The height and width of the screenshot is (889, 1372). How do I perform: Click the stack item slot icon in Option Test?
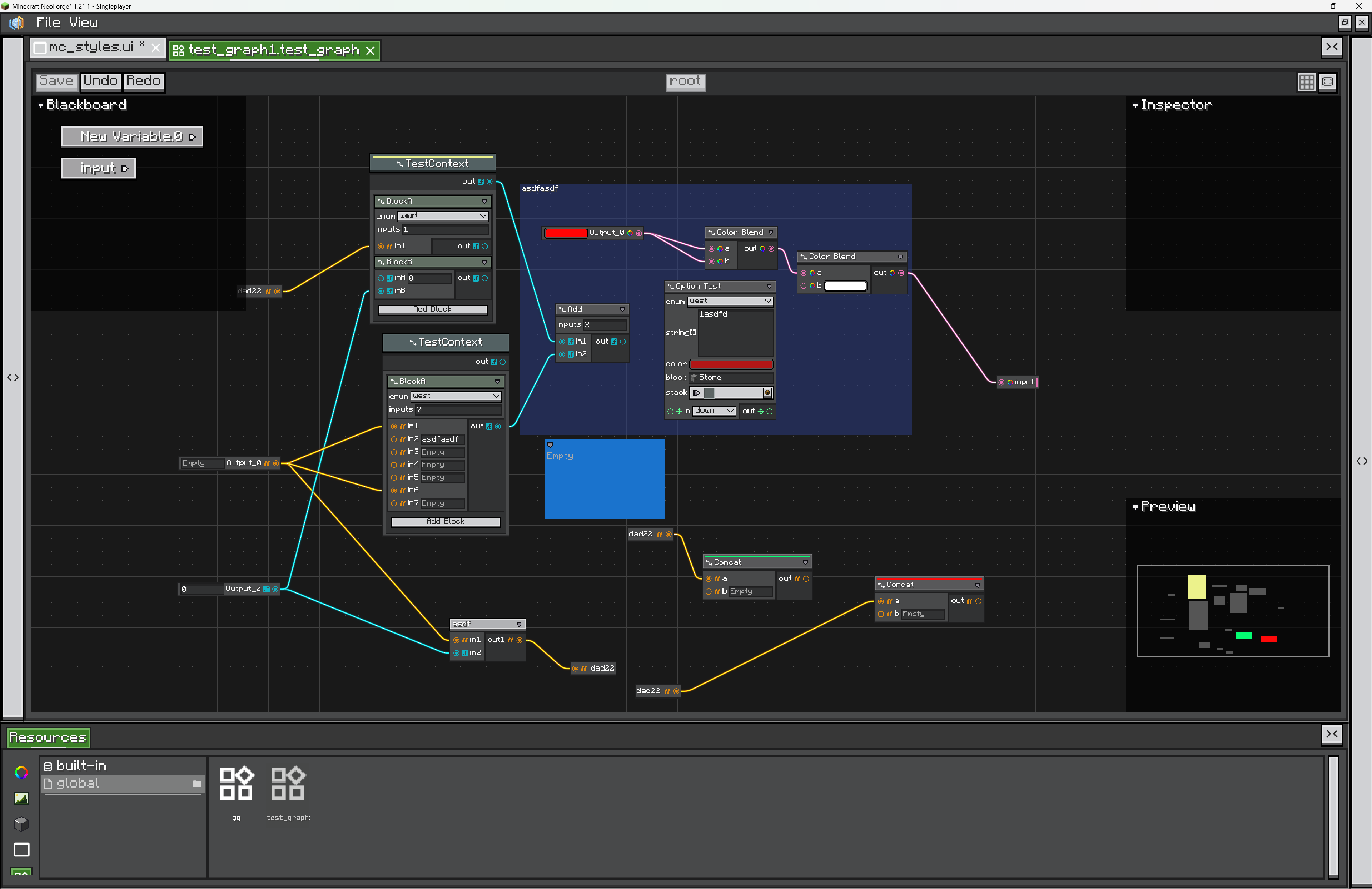[x=709, y=393]
